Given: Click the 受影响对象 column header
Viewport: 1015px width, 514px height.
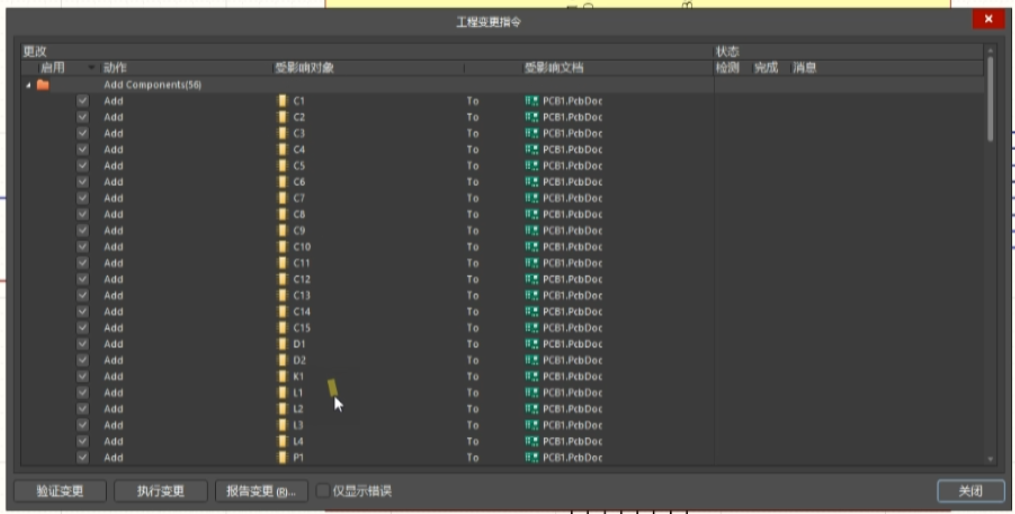Looking at the screenshot, I should tap(304, 68).
